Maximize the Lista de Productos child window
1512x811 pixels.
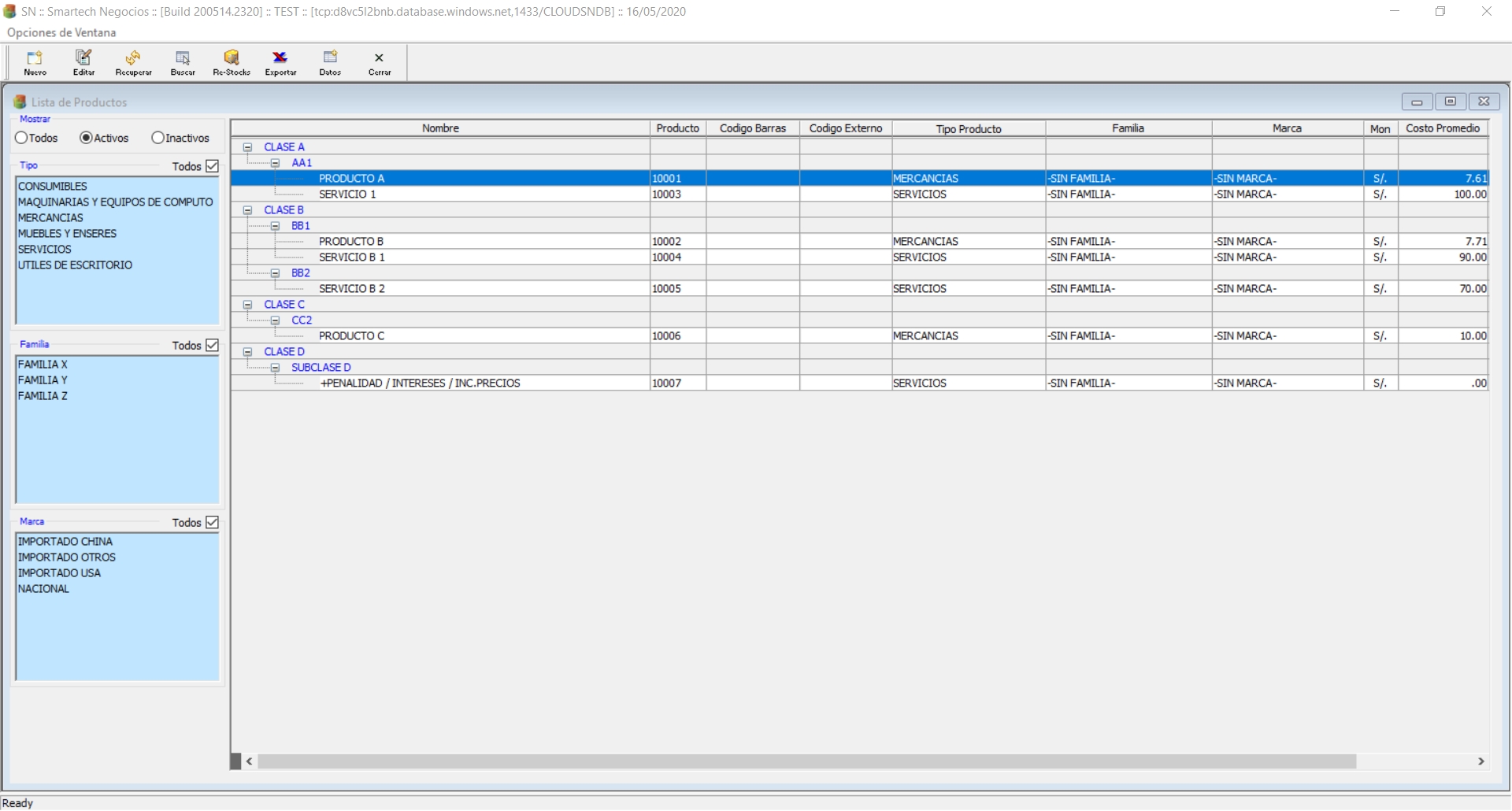click(1451, 102)
